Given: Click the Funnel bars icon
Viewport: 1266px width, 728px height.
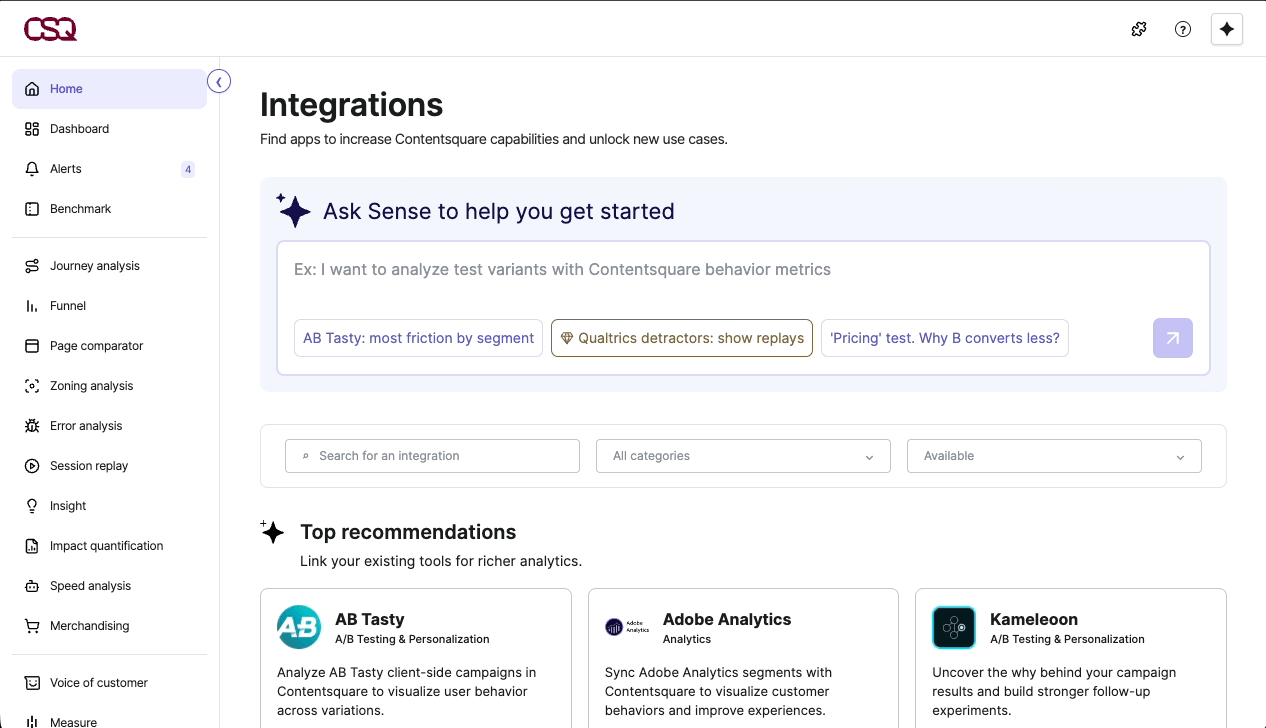Looking at the screenshot, I should 32,306.
